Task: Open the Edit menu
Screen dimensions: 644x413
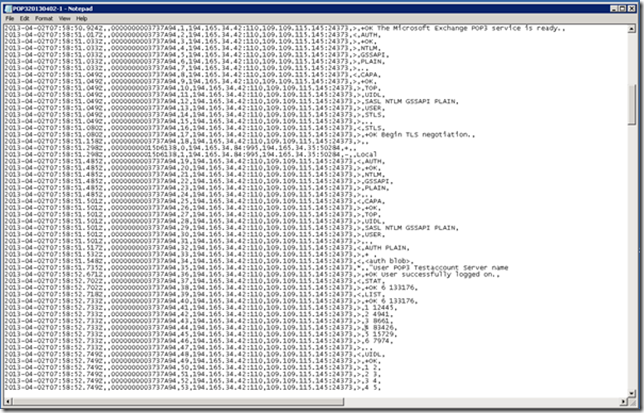Action: click(26, 18)
